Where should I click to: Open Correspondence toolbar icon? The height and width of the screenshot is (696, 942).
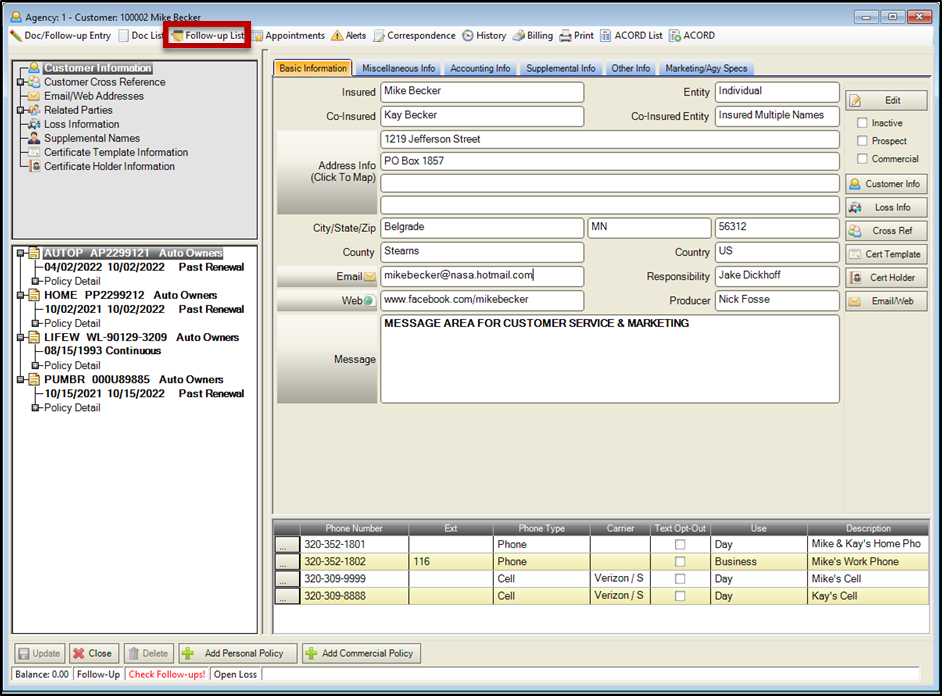[x=379, y=36]
